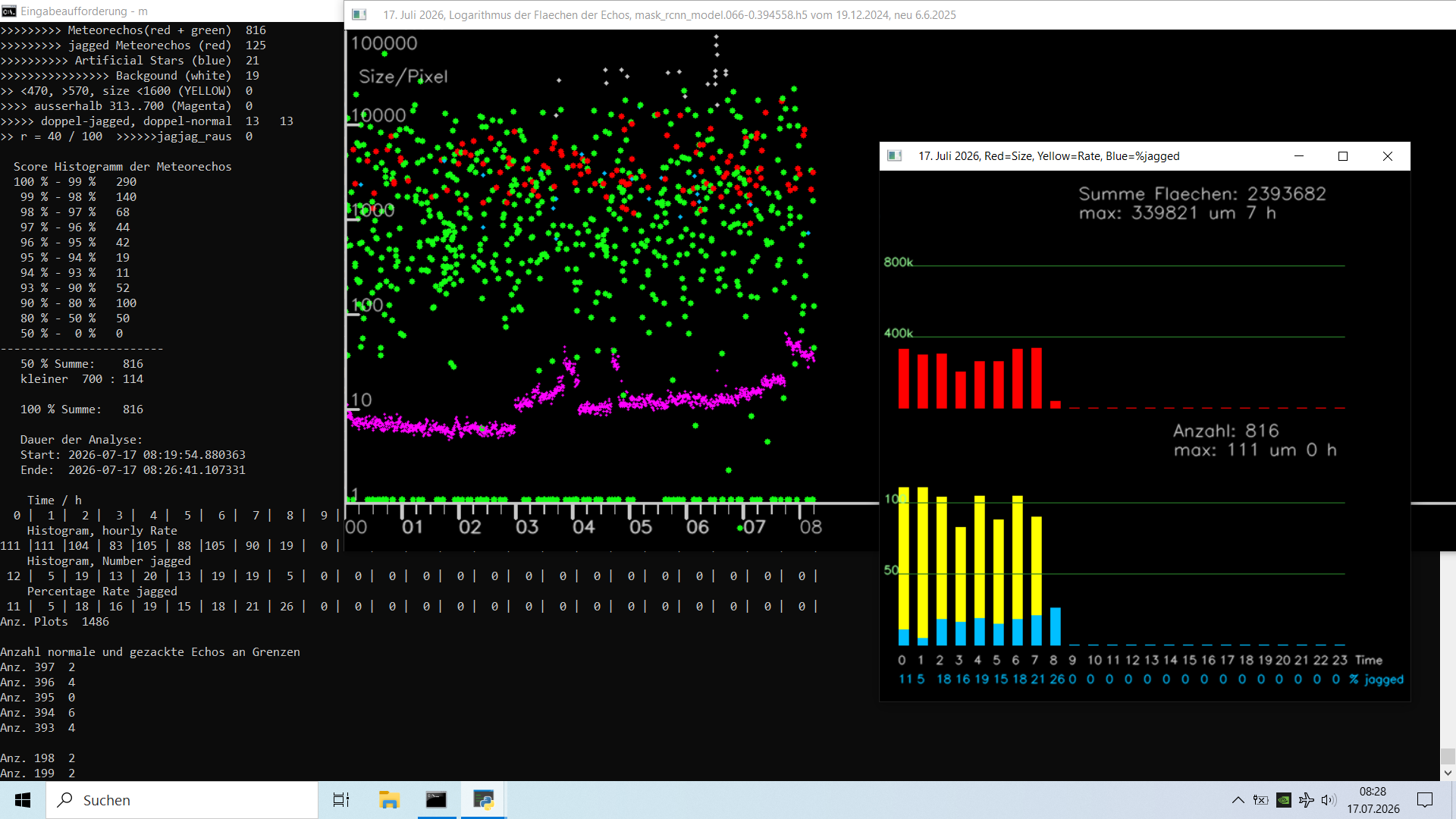Click the 'jagged Meteorechos (red)' line
Image resolution: width=1456 pixels, height=819 pixels.
[133, 45]
